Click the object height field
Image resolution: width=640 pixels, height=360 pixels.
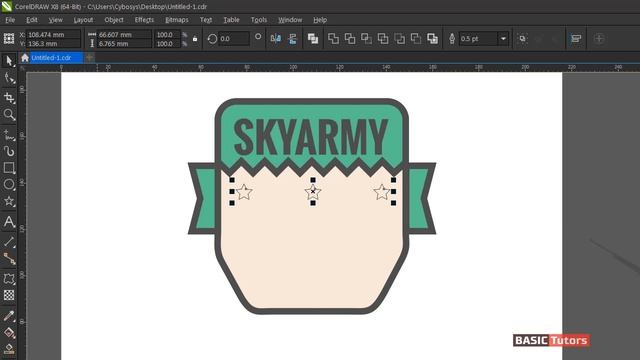click(124, 43)
